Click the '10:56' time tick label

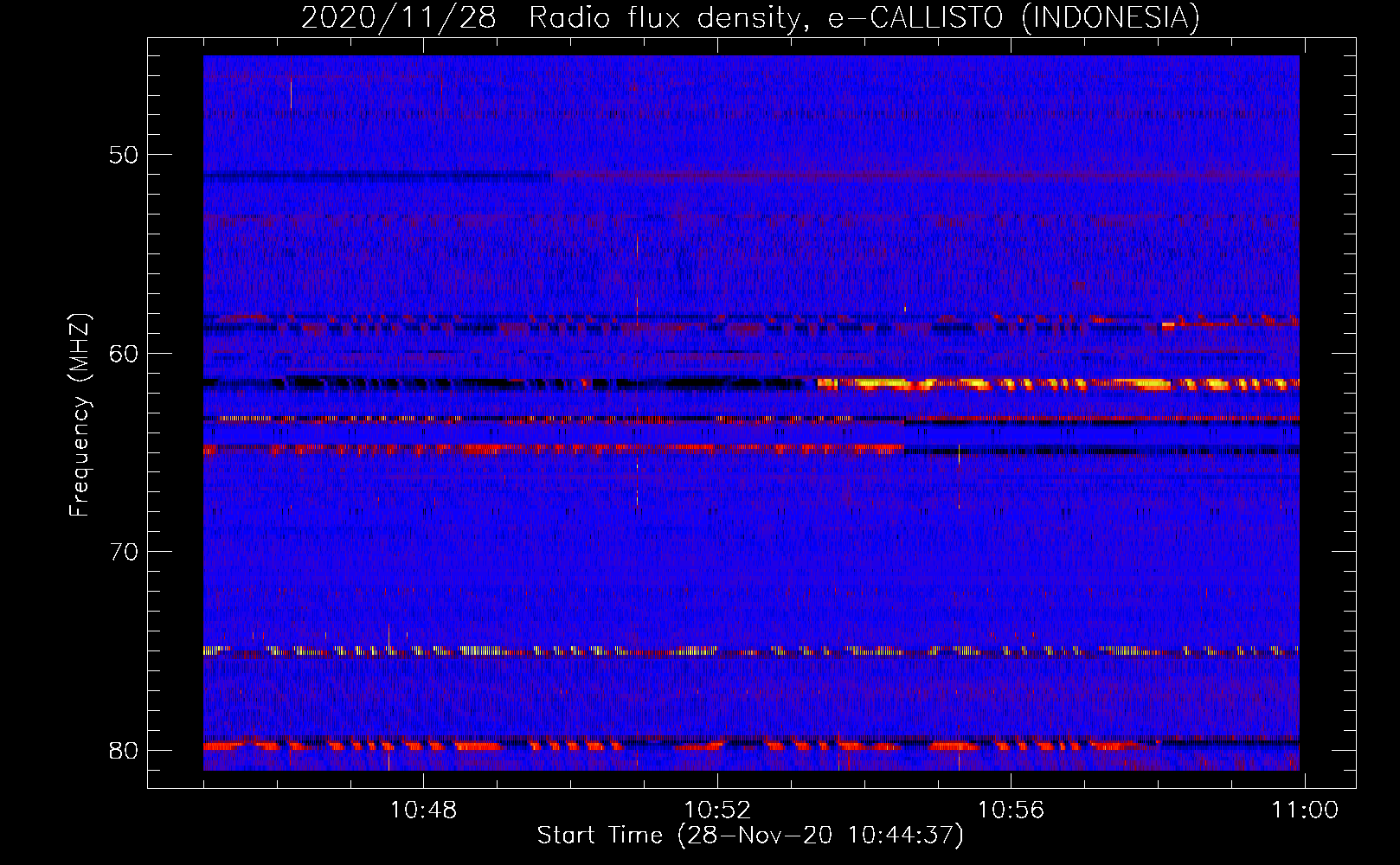[x=1011, y=811]
